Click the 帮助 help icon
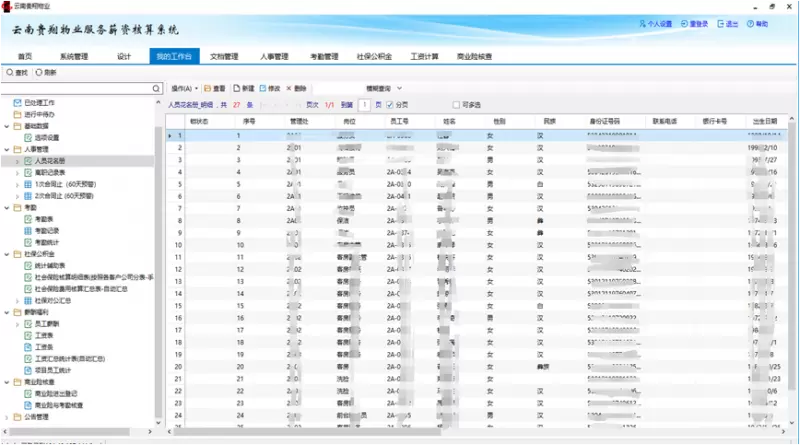This screenshot has width=800, height=445. tap(750, 23)
